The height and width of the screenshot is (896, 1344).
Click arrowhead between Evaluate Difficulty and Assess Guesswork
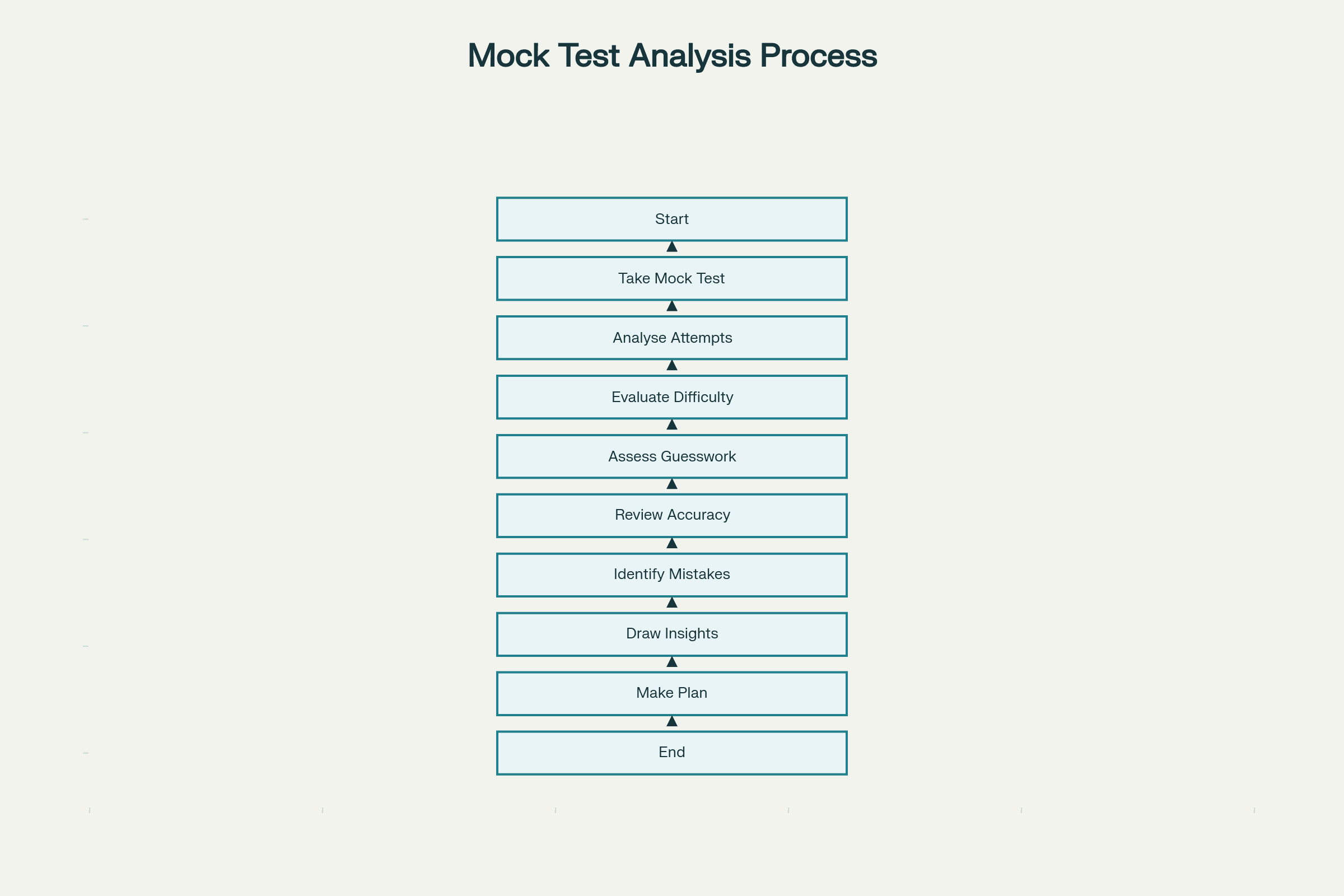click(x=672, y=424)
